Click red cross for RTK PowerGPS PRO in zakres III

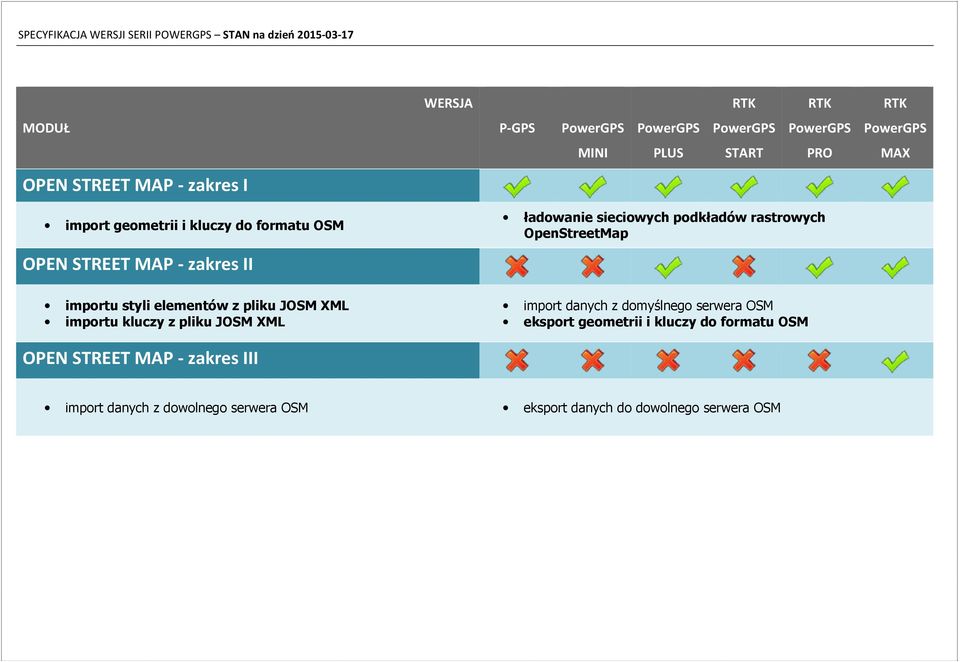click(819, 361)
